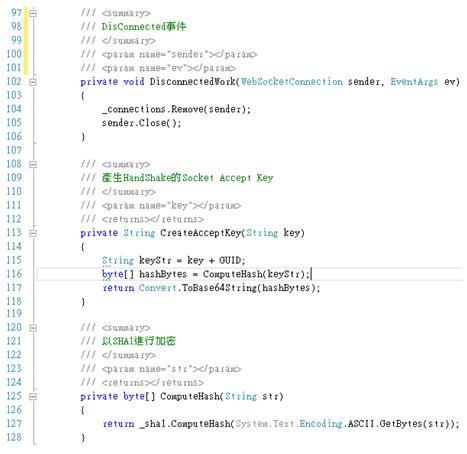This screenshot has width=467, height=454.
Task: Click the hashBytes variable declaration on line 116
Action: tap(163, 274)
